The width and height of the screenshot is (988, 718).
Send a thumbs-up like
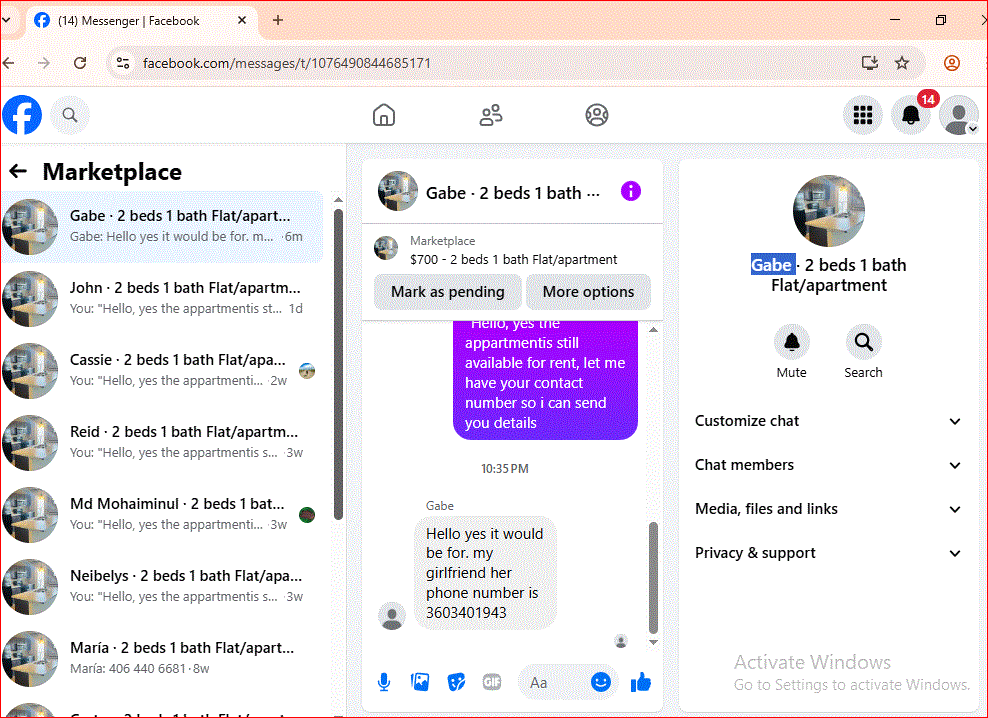pos(641,681)
